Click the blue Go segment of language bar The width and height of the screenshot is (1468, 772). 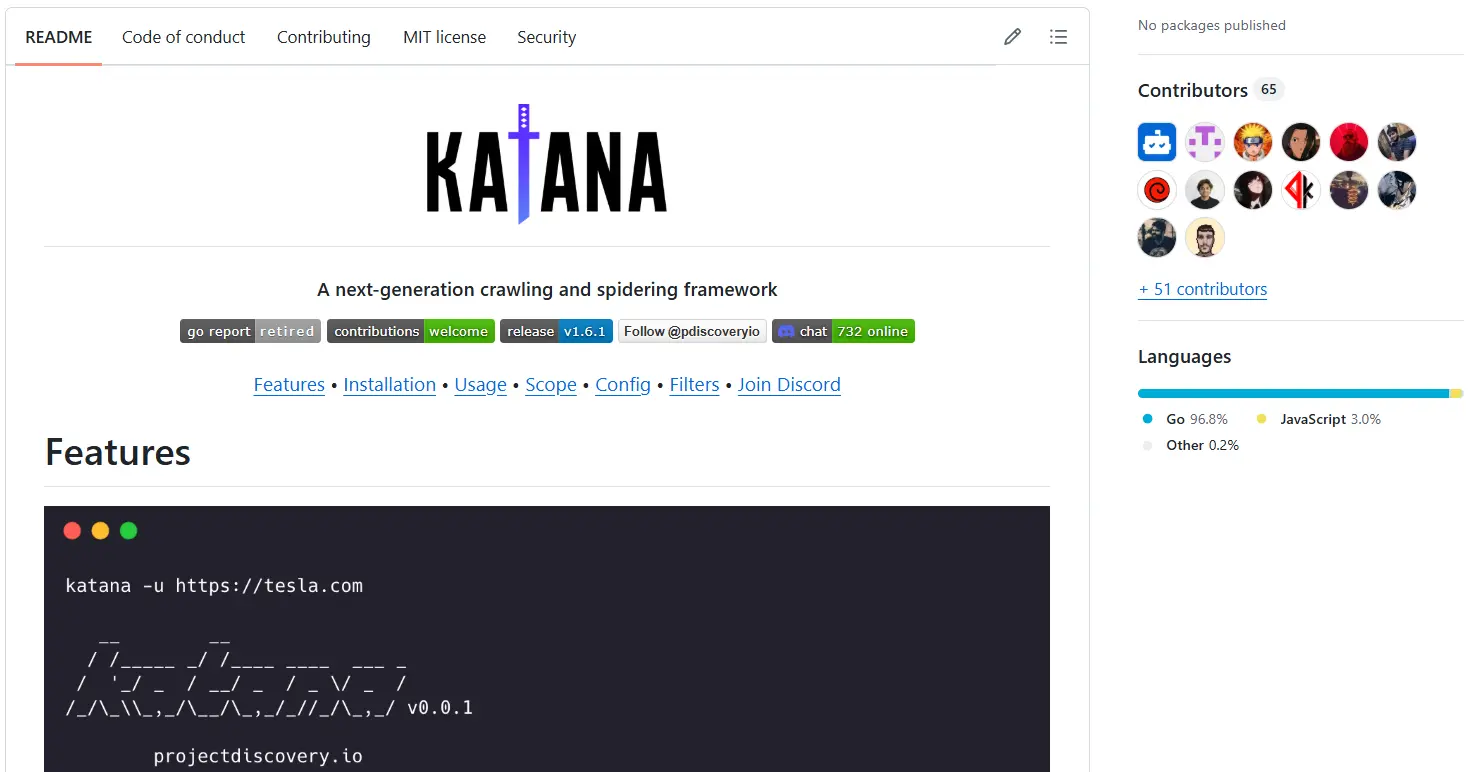[x=1293, y=393]
